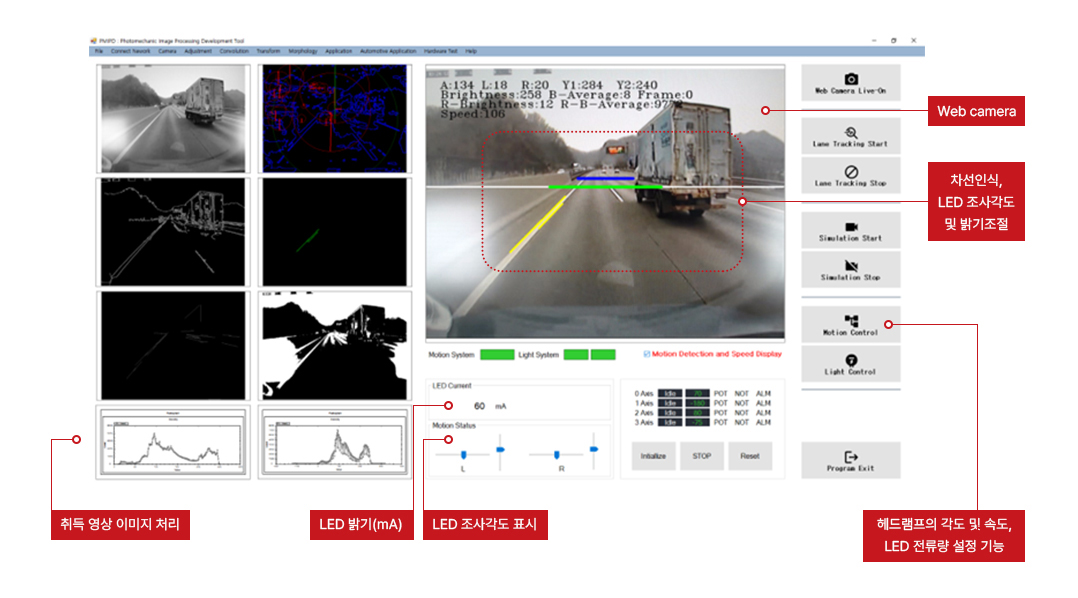
Task: Click the Initialize button
Action: pos(653,456)
